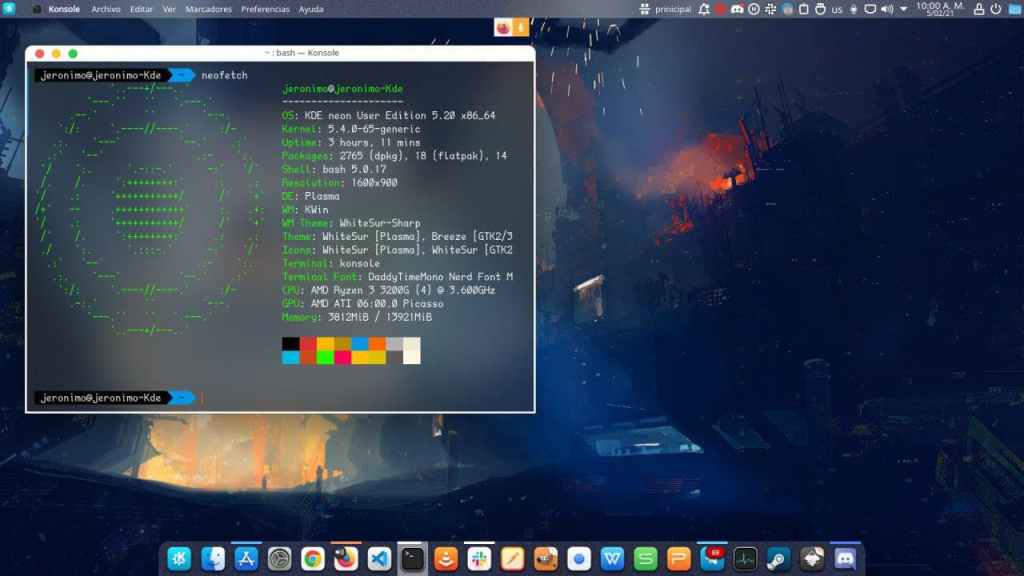Open Visual Studio Code from the dock

(x=379, y=558)
